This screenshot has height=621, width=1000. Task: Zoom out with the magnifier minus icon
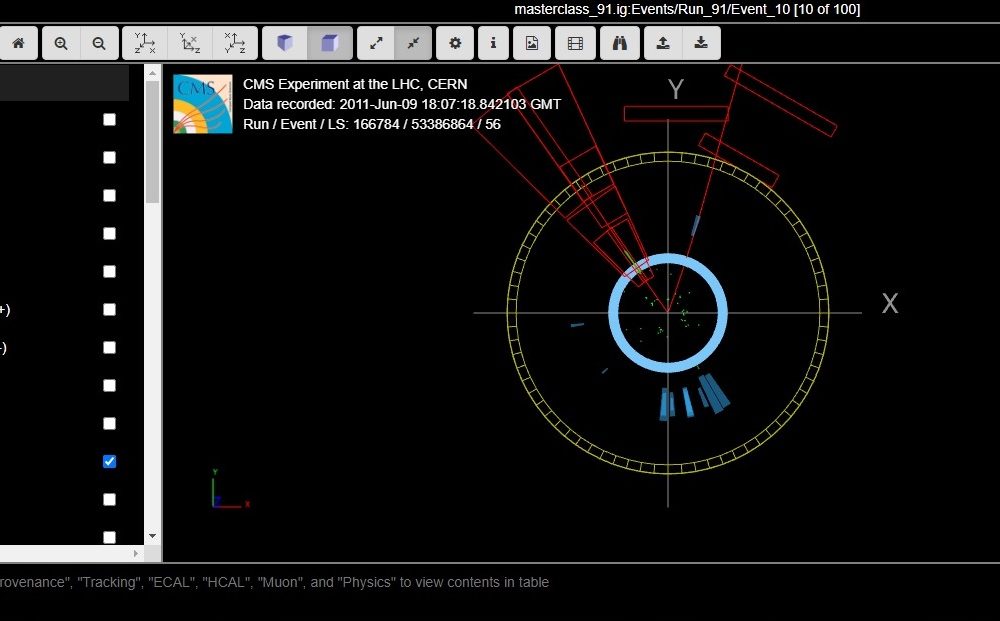(x=99, y=43)
